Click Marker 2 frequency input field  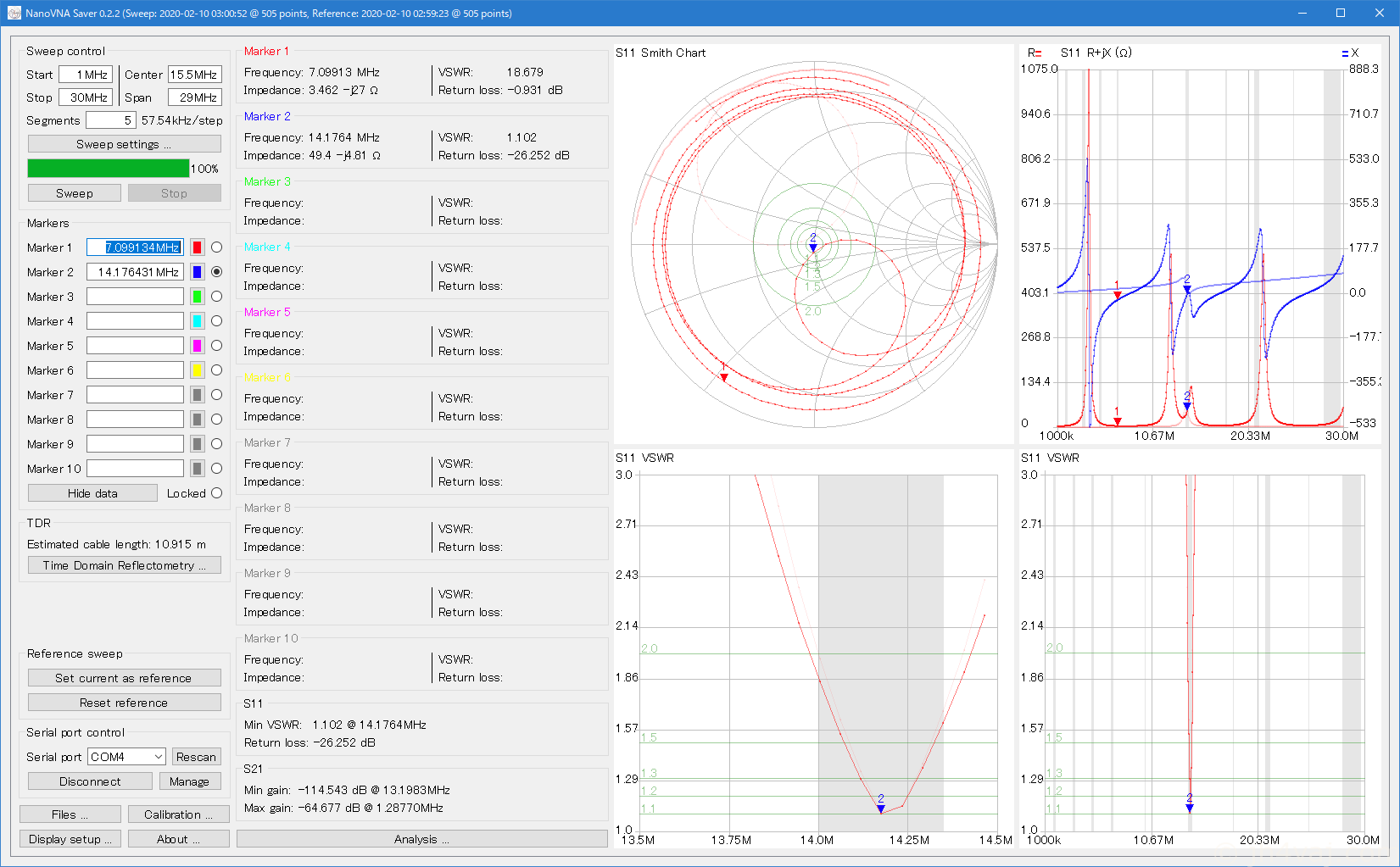pyautogui.click(x=135, y=272)
